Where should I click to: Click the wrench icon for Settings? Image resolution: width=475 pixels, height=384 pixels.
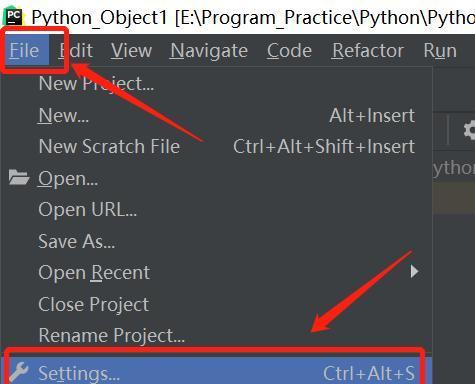pos(19,372)
